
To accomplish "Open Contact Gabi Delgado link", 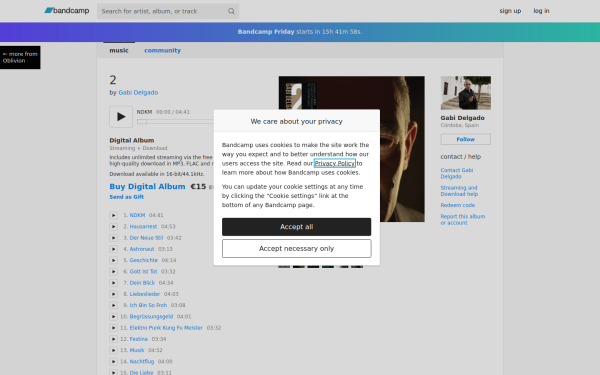I will click(457, 173).
